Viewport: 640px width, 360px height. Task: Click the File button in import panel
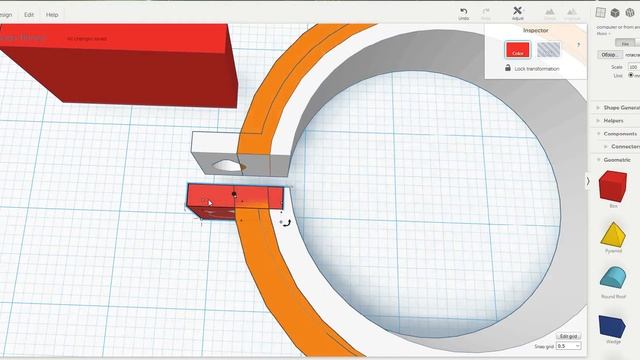coord(625,43)
